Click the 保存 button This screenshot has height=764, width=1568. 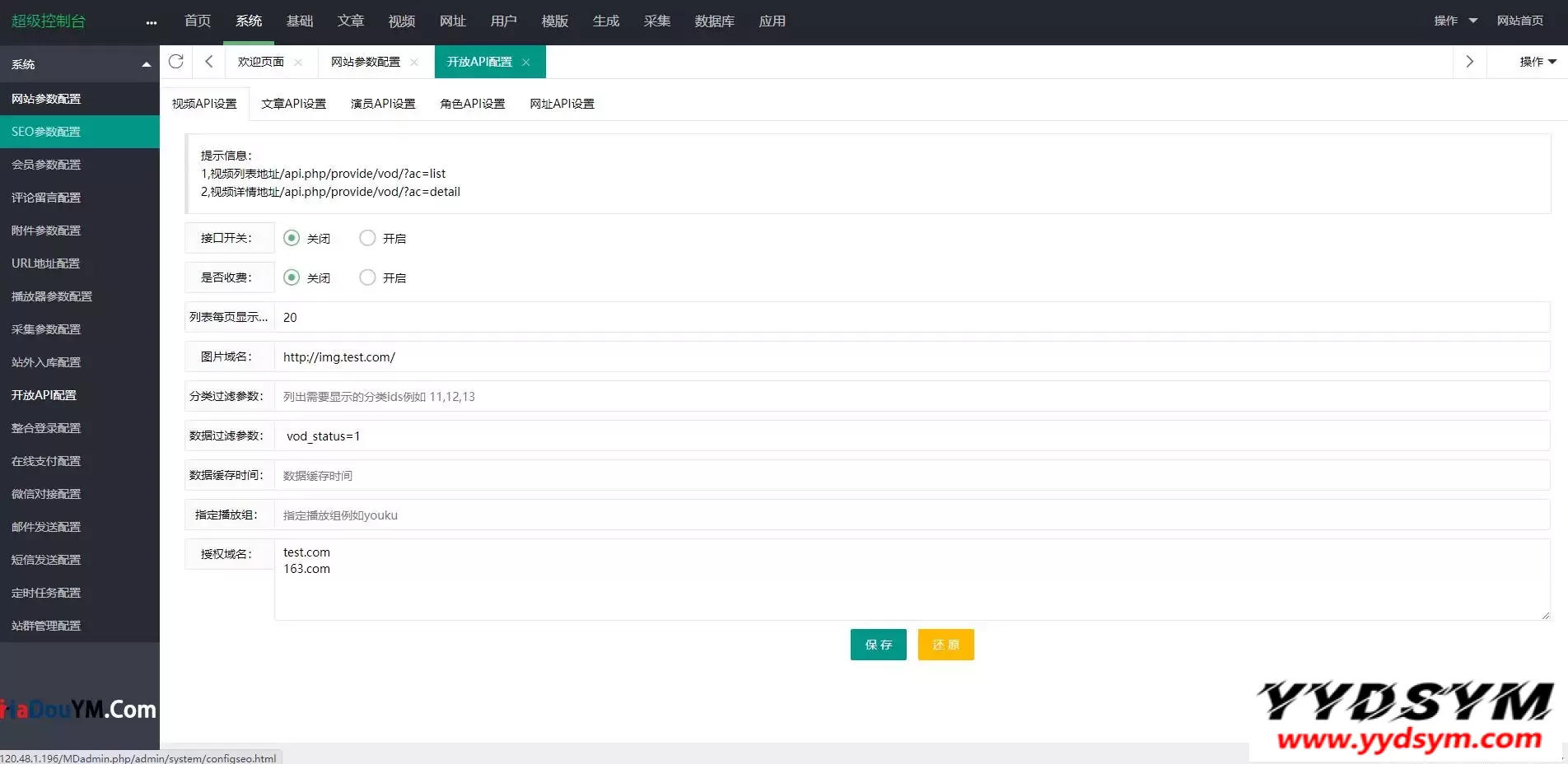point(878,645)
